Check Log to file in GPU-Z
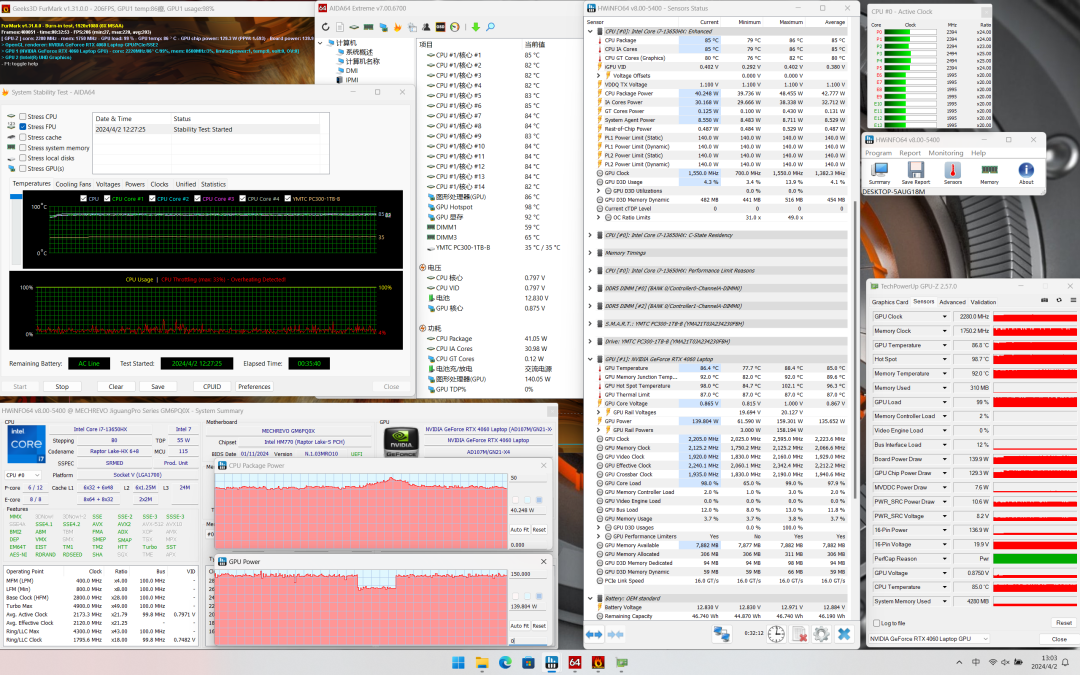Viewport: 1080px width, 675px height. (876, 623)
